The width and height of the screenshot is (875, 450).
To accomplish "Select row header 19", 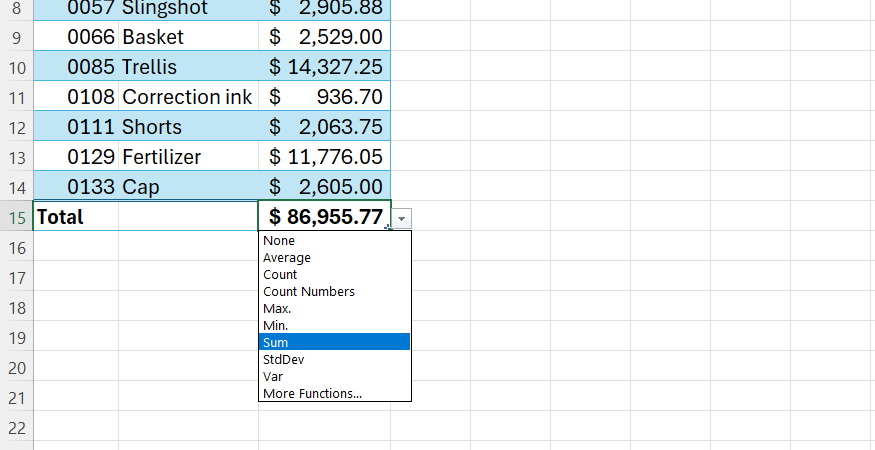I will 17,337.
